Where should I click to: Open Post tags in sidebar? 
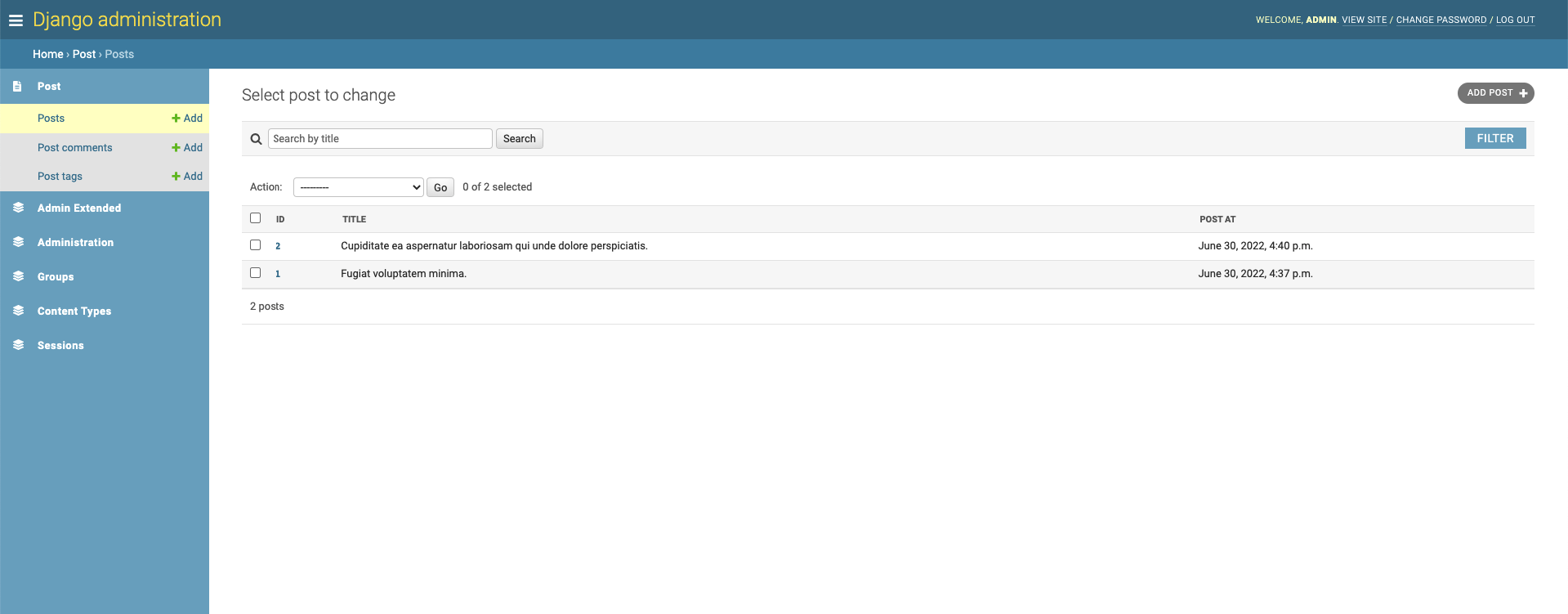60,177
